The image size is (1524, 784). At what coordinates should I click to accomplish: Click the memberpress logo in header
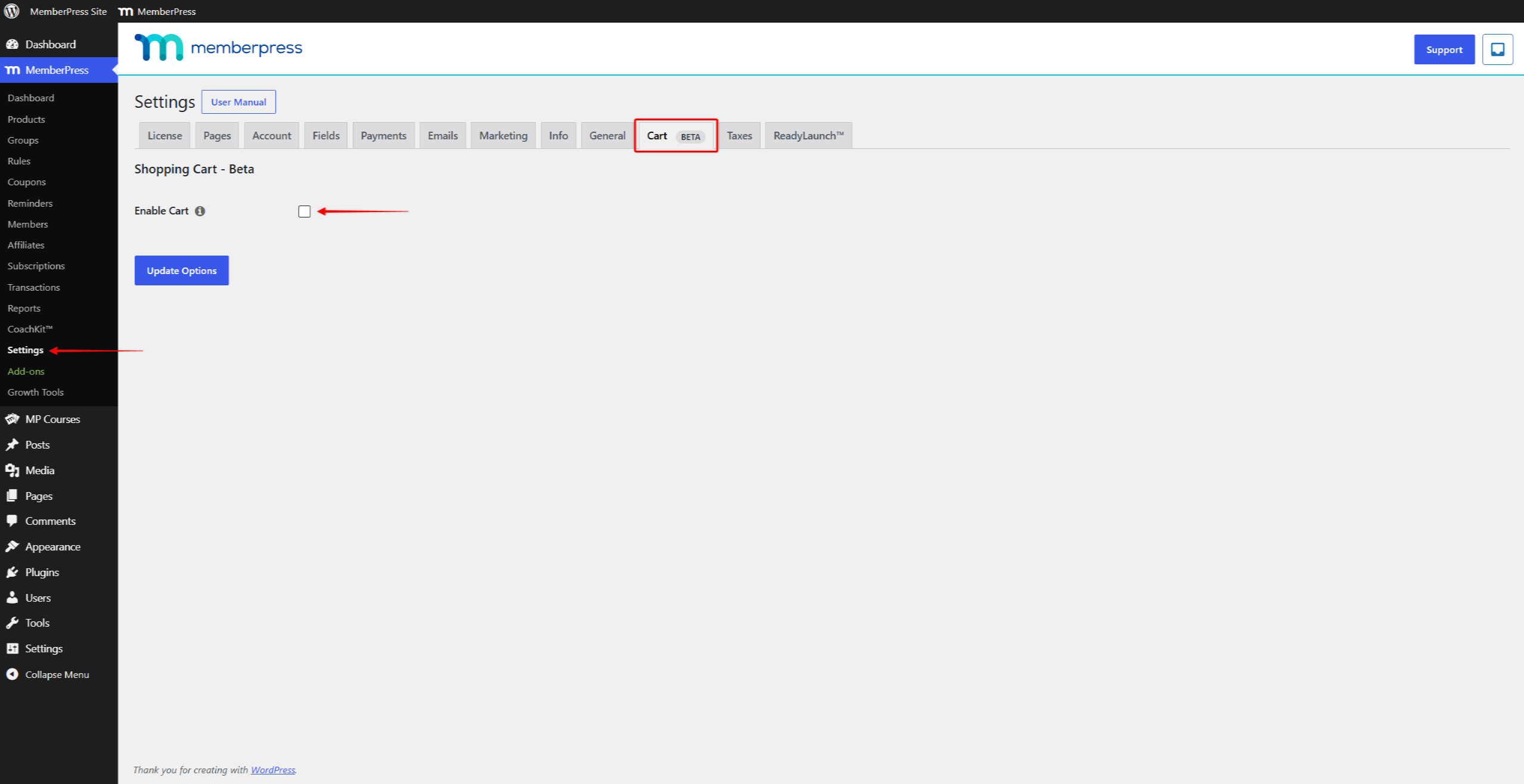tap(218, 47)
